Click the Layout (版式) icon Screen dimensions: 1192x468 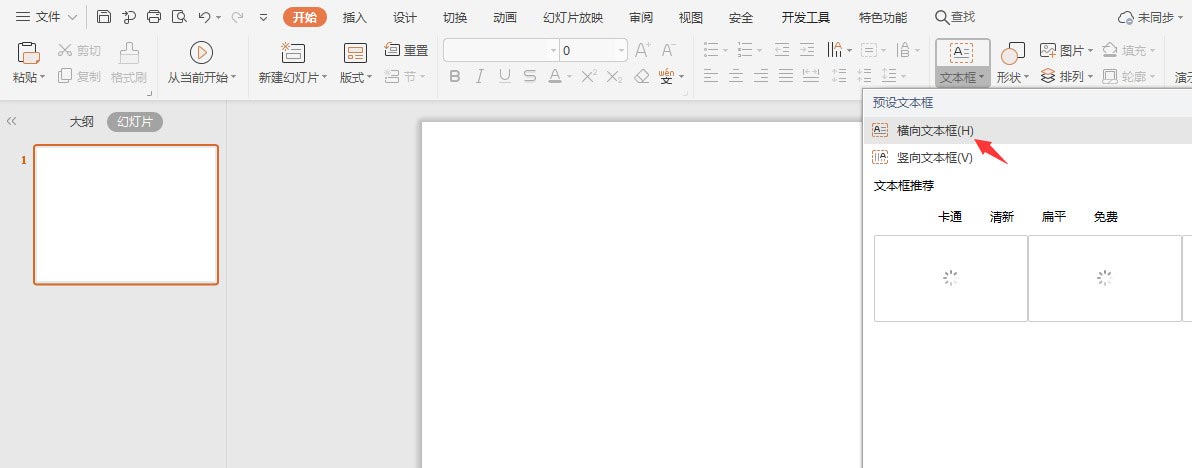coord(355,52)
